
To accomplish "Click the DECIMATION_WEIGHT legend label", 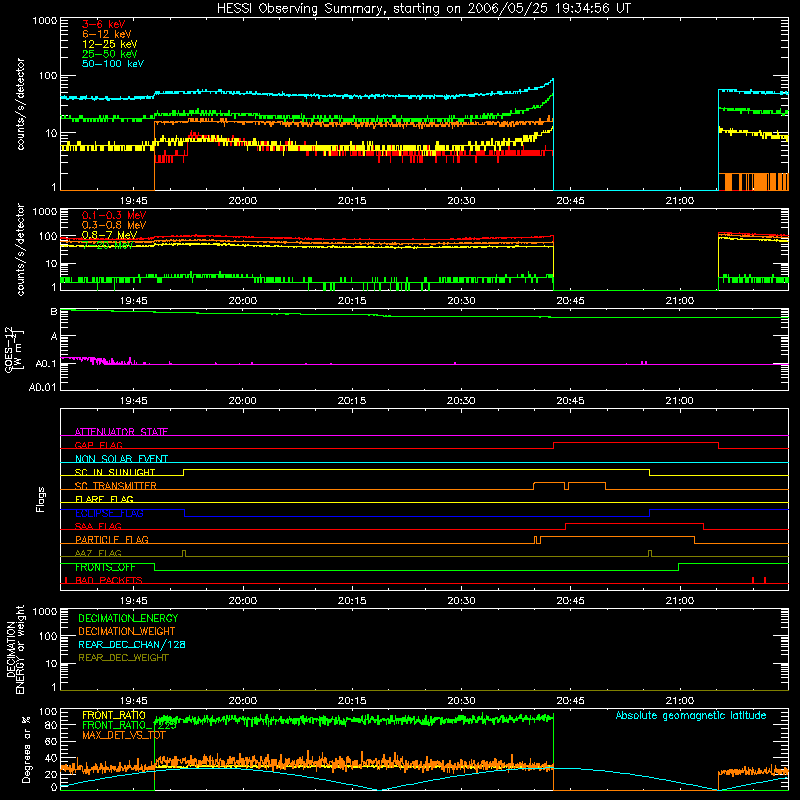I will click(127, 631).
